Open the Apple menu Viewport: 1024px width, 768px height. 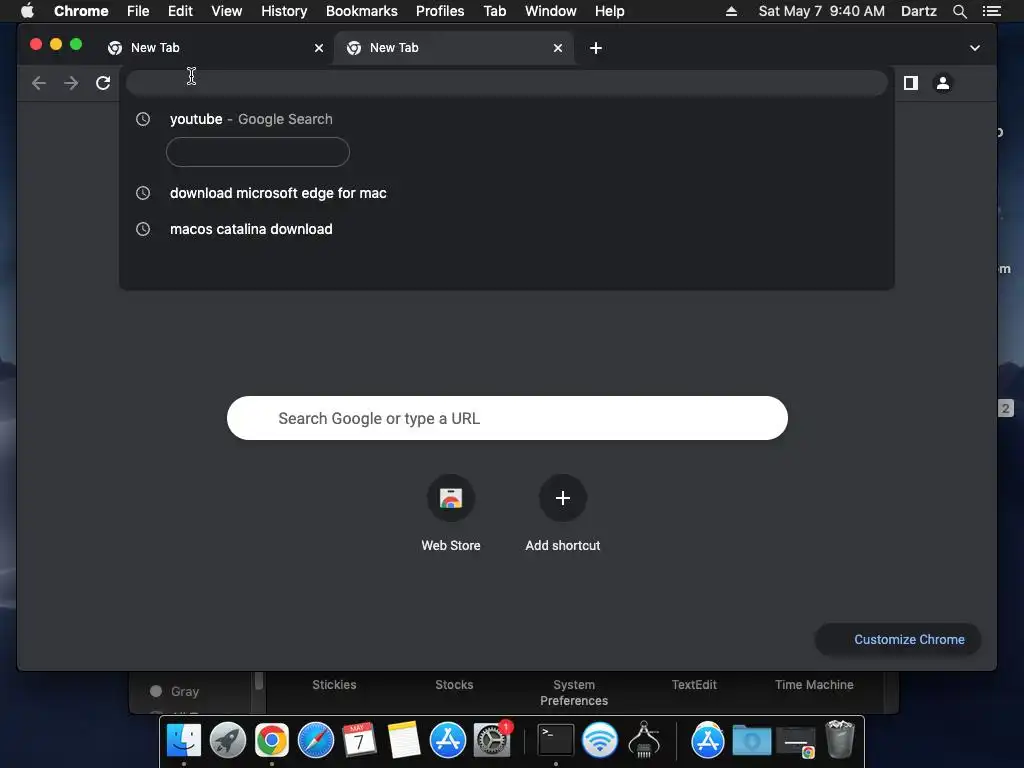[27, 11]
